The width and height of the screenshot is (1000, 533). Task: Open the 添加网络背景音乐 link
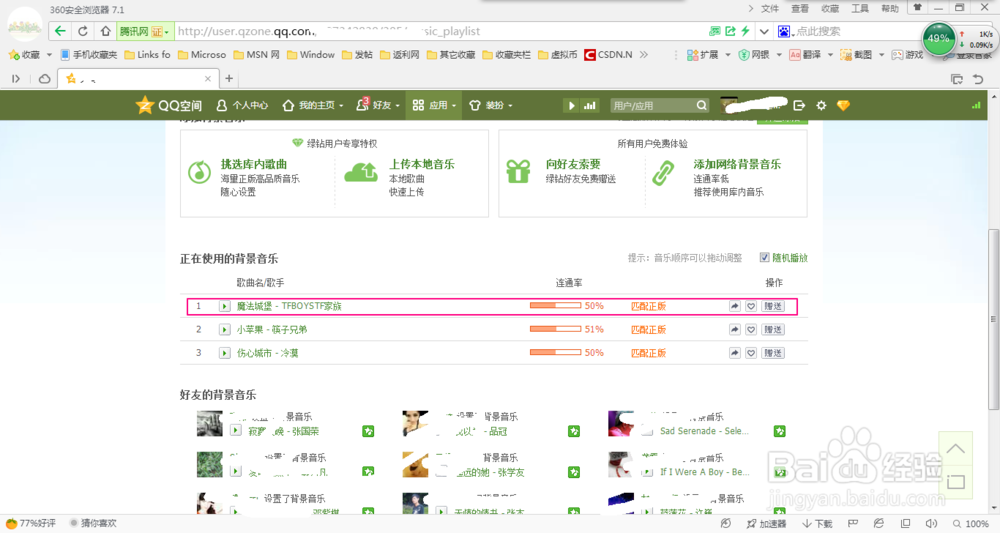737,164
